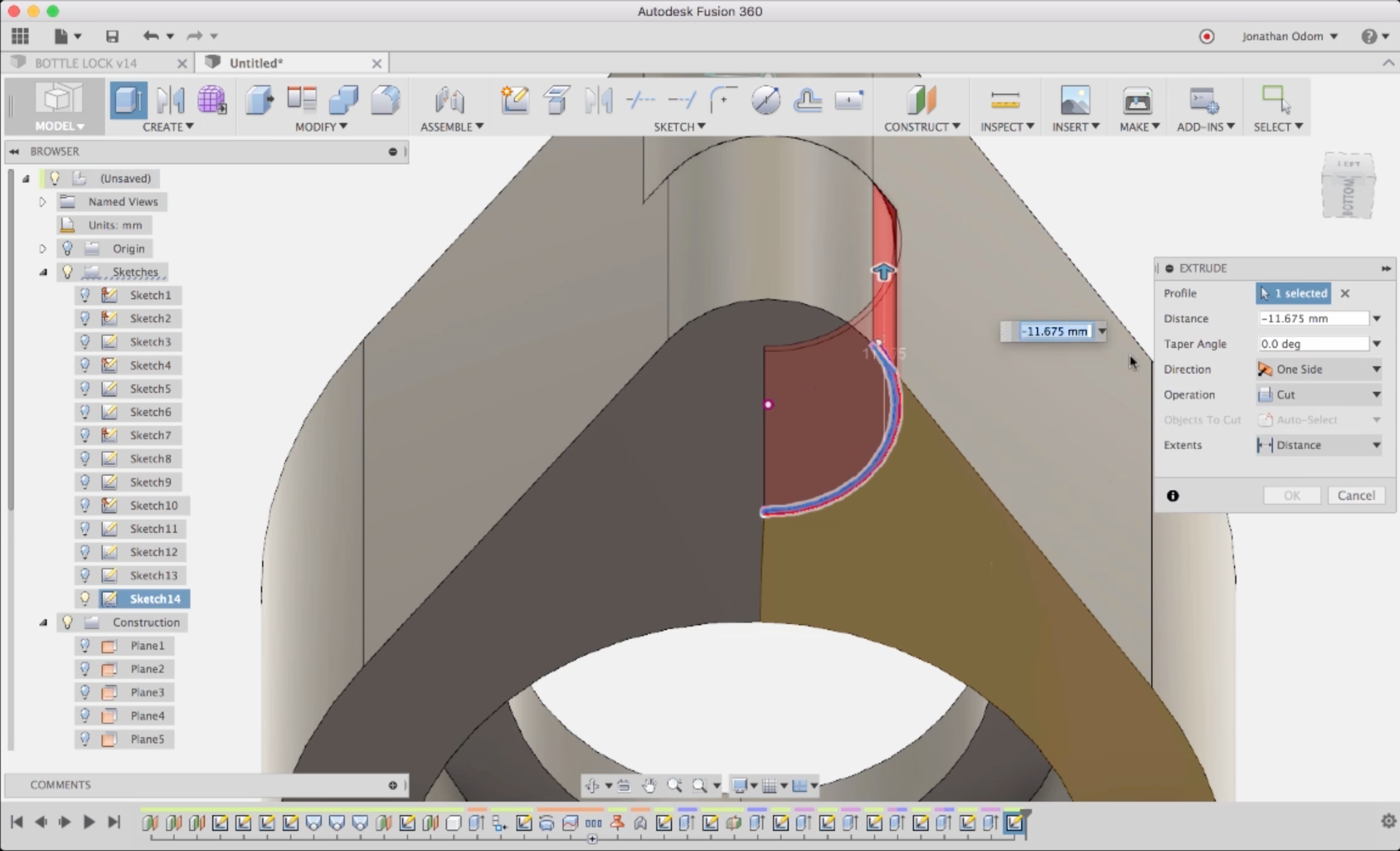Open the Extents Distance dropdown
The width and height of the screenshot is (1400, 851).
[1319, 445]
